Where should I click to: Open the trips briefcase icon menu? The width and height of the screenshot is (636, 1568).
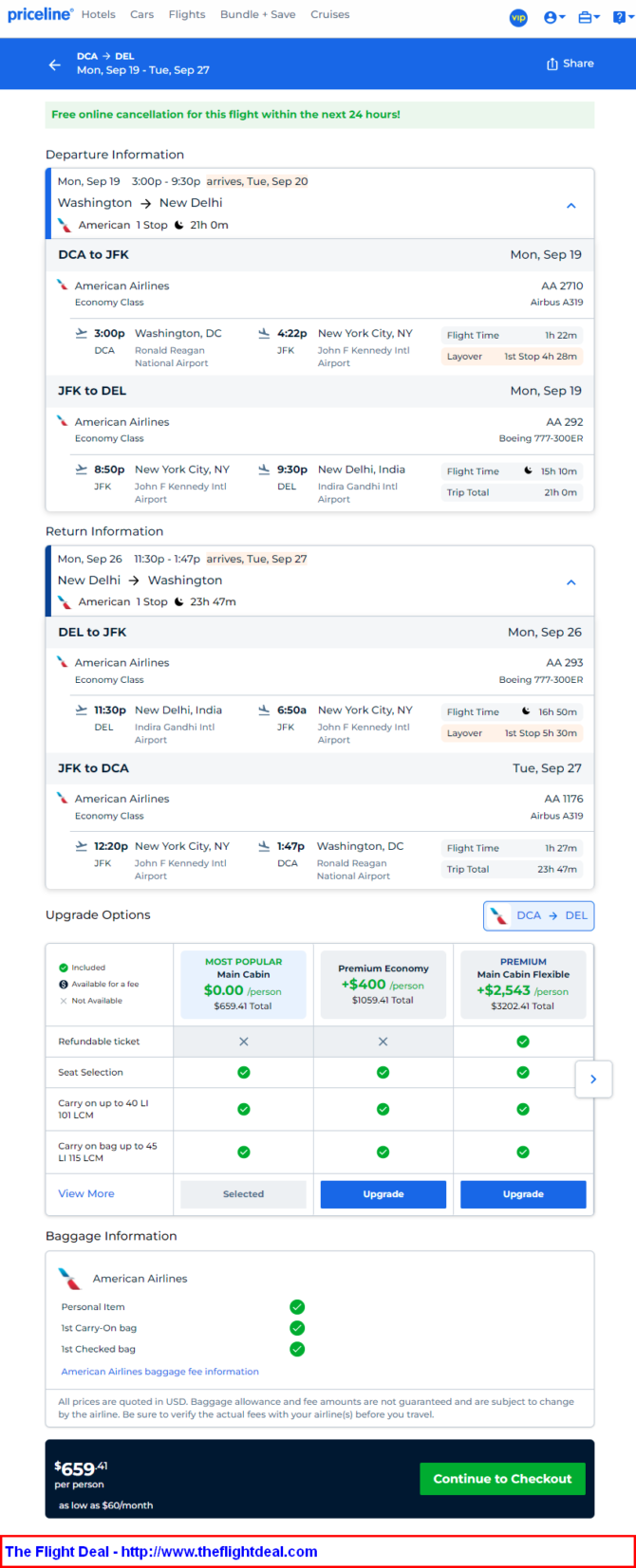tap(589, 17)
